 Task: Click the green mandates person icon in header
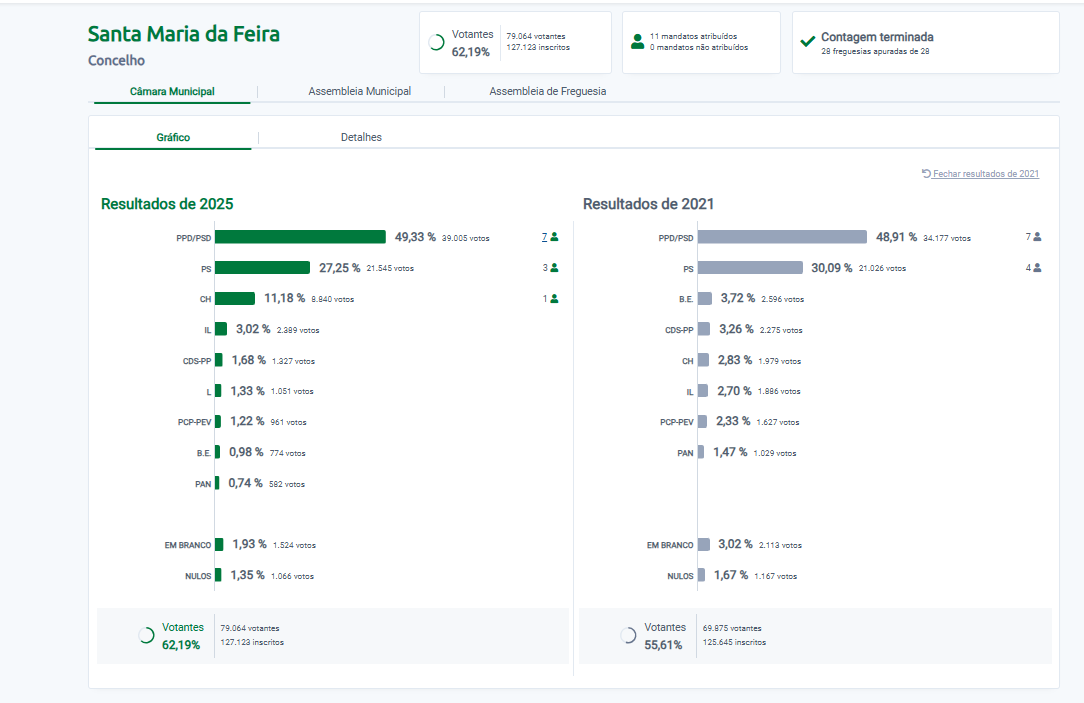pyautogui.click(x=637, y=42)
